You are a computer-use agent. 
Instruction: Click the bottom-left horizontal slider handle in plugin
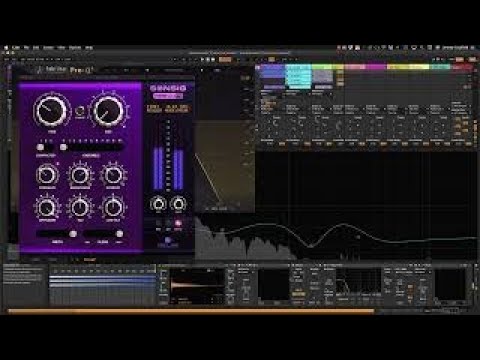tap(73, 234)
